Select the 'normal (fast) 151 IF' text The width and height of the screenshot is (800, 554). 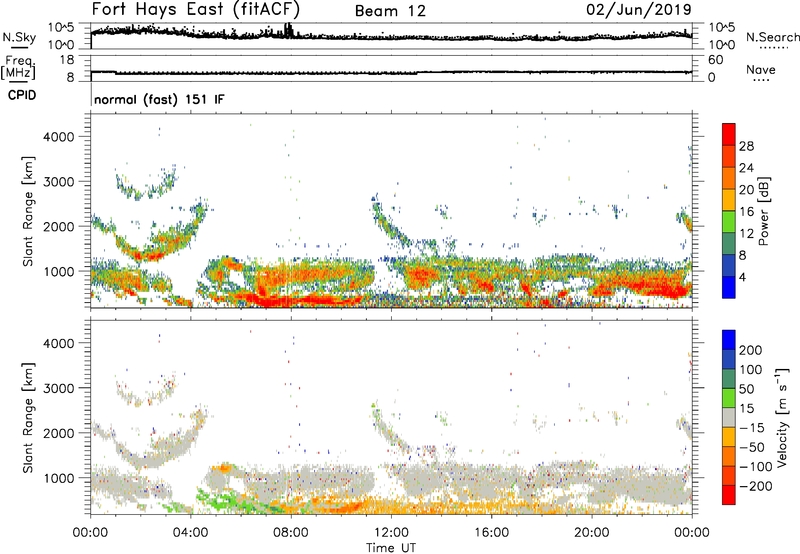[x=159, y=99]
